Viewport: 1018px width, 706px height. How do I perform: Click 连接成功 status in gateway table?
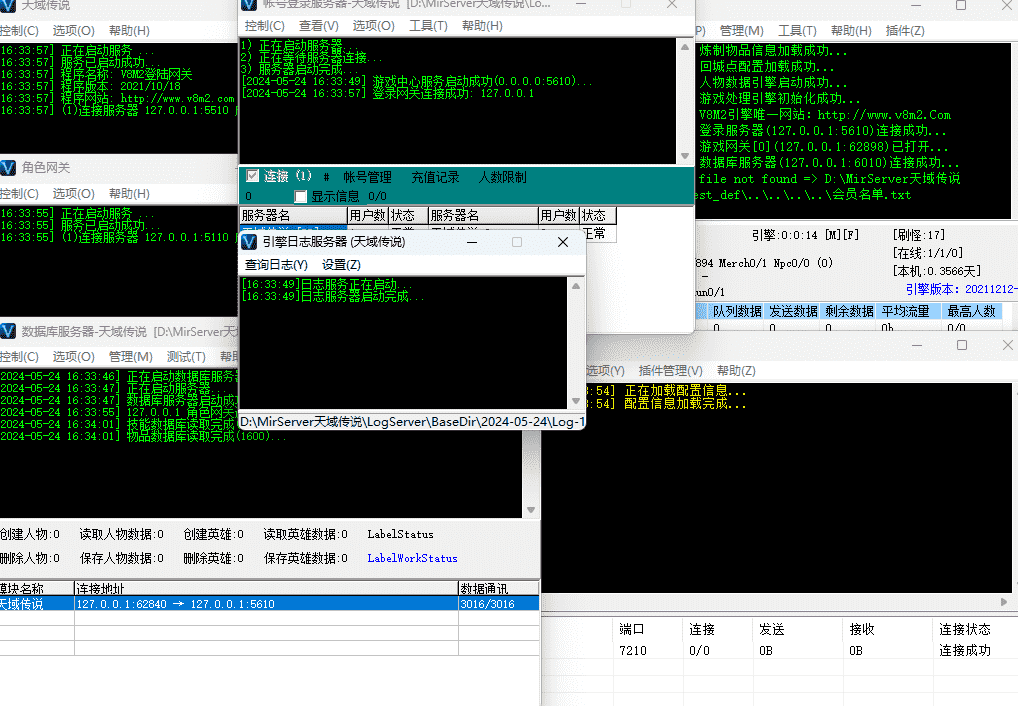point(965,650)
